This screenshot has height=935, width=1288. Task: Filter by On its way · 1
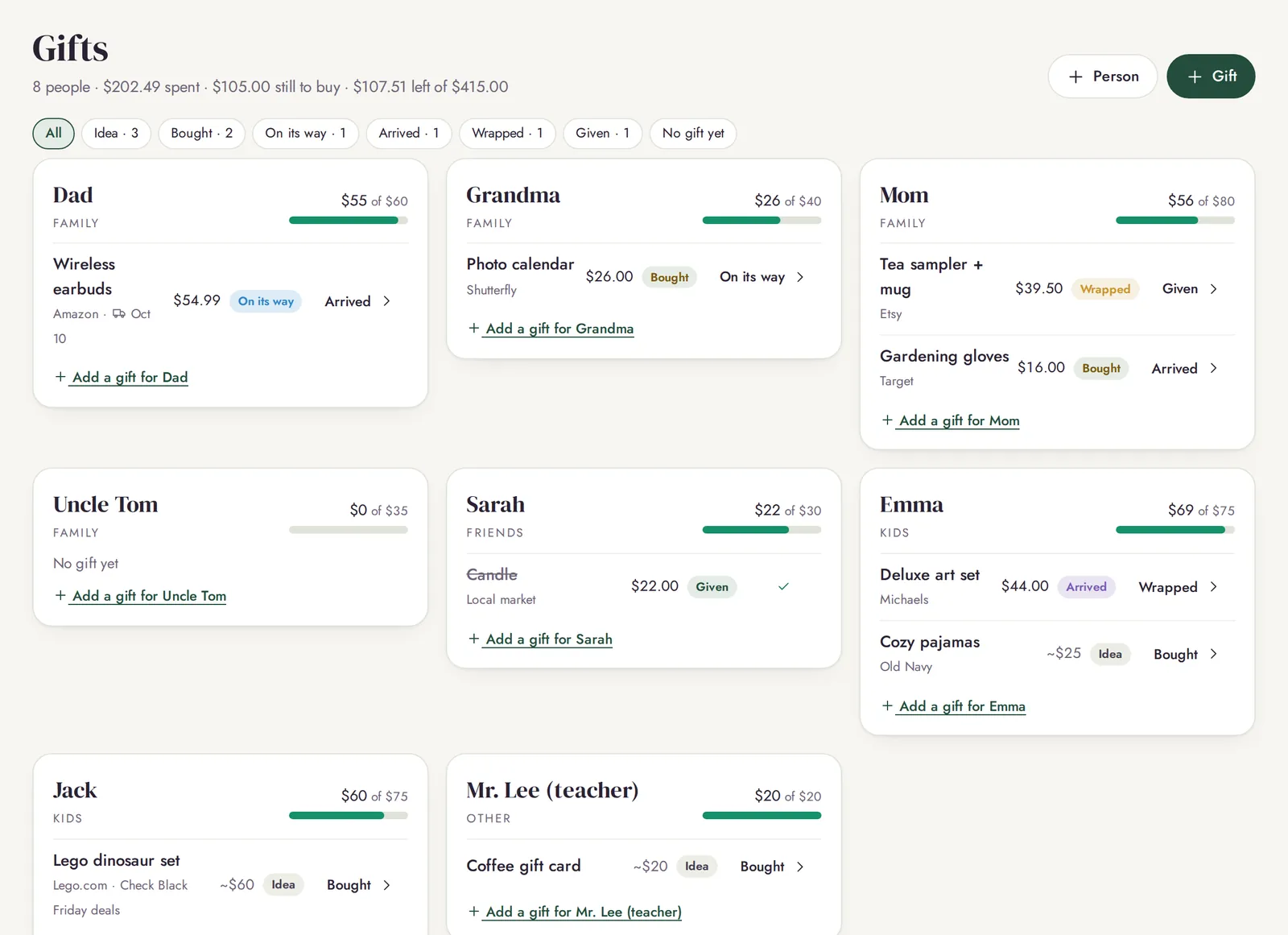[x=305, y=134]
